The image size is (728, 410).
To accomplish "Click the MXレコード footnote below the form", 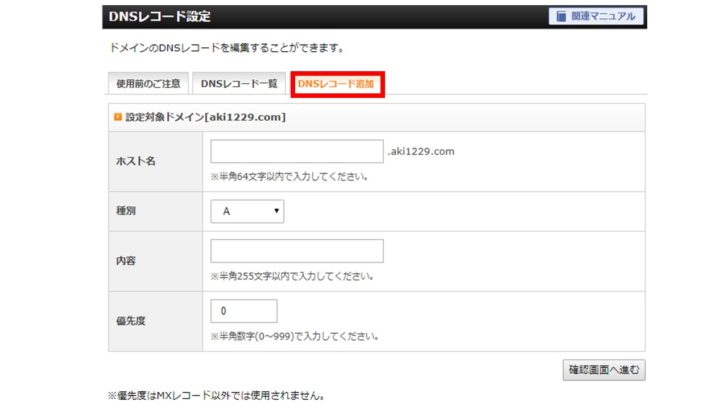I will click(x=217, y=396).
